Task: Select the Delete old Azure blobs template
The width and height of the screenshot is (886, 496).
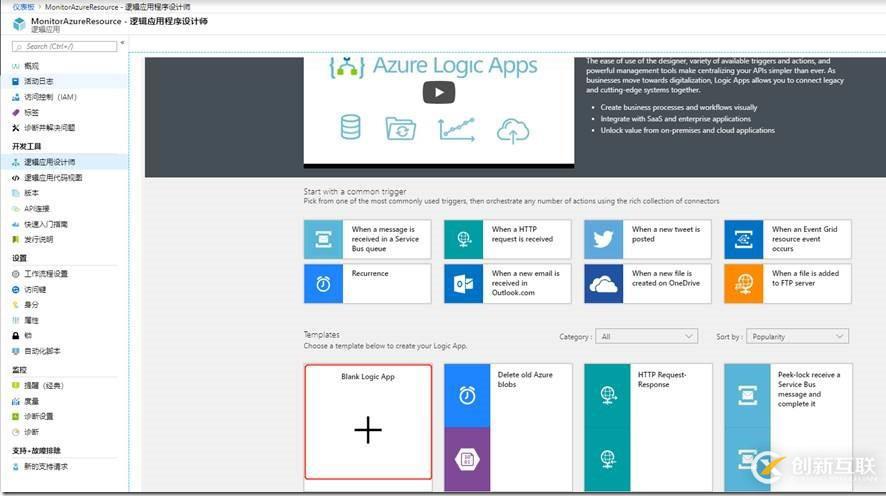Action: (x=508, y=428)
